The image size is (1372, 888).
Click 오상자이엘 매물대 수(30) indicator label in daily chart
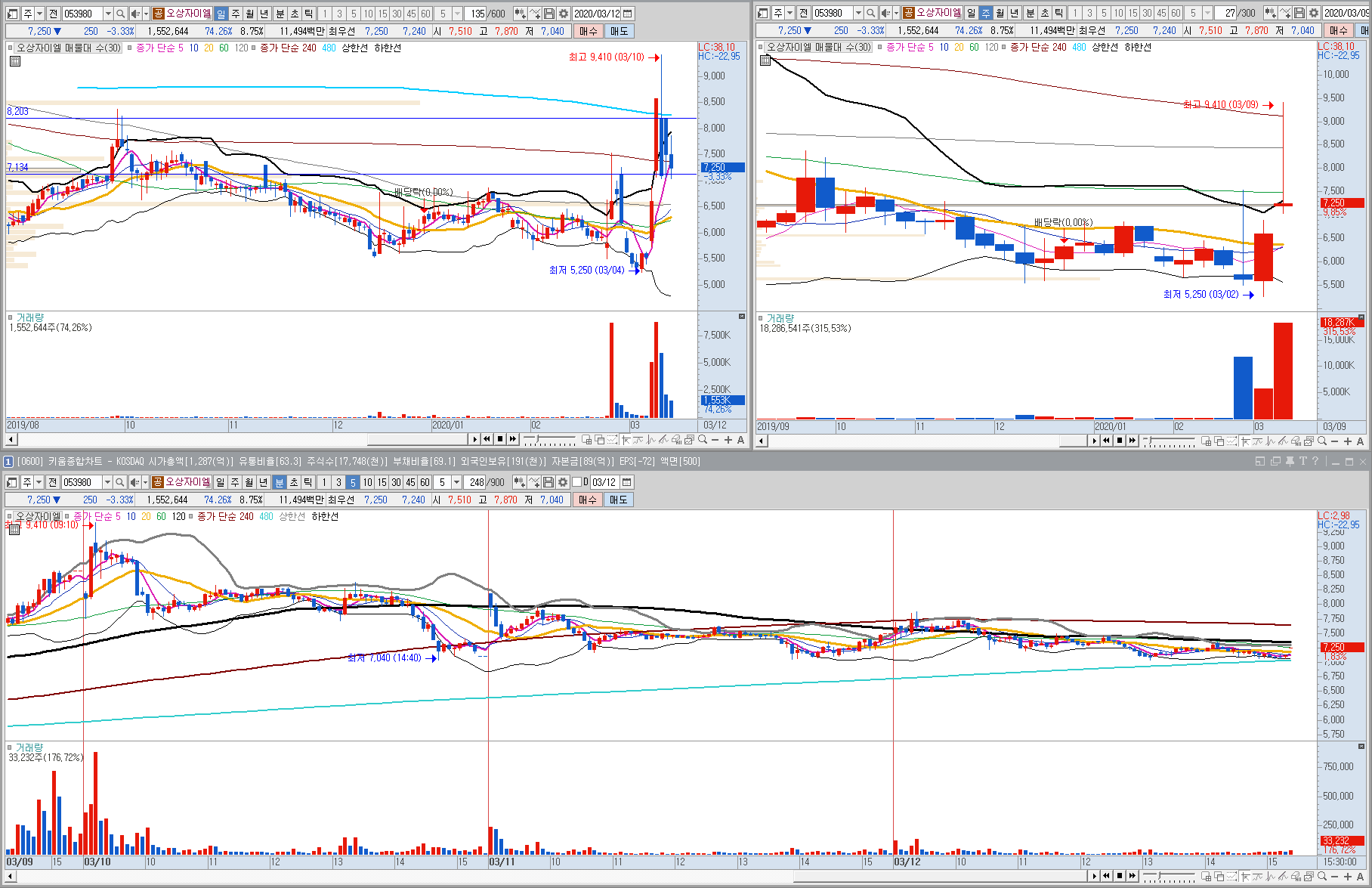(69, 48)
